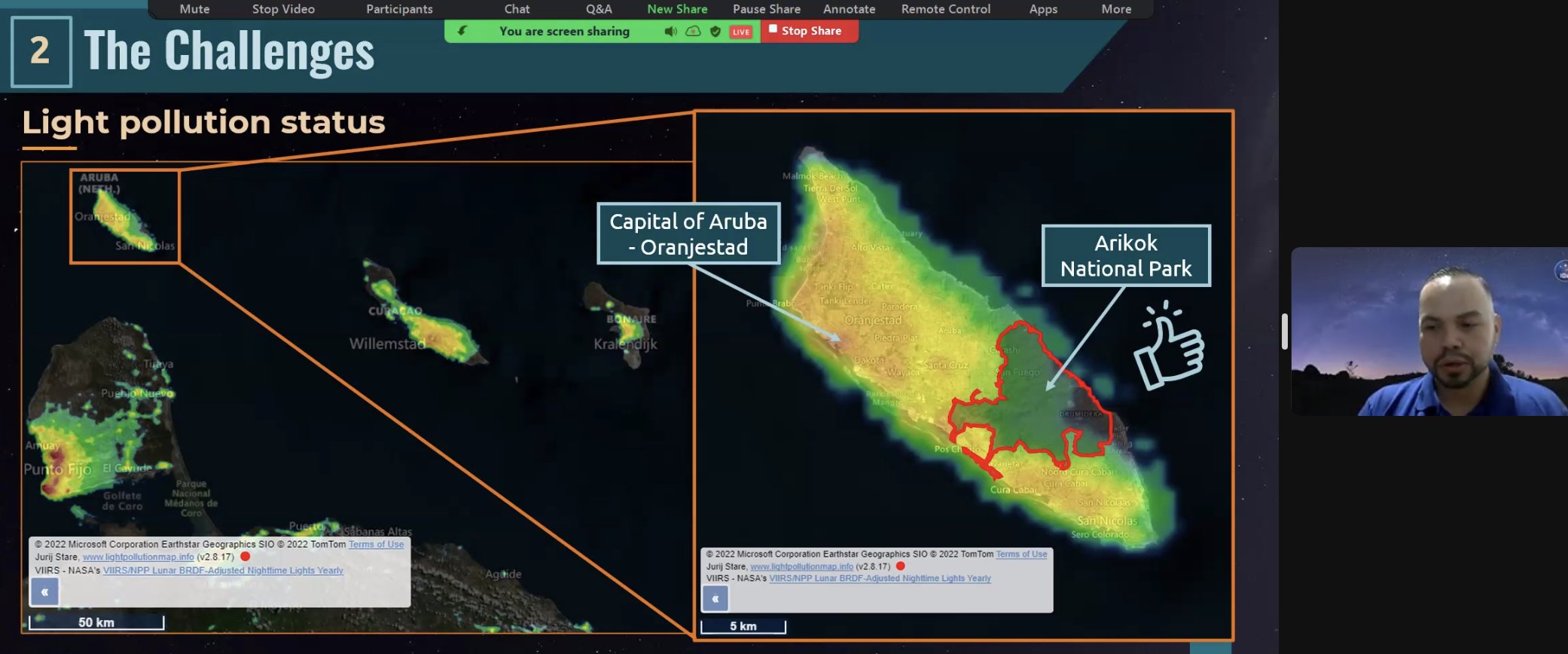Open VIIRS/NPP Nighttime Lights link on right map

[880, 579]
